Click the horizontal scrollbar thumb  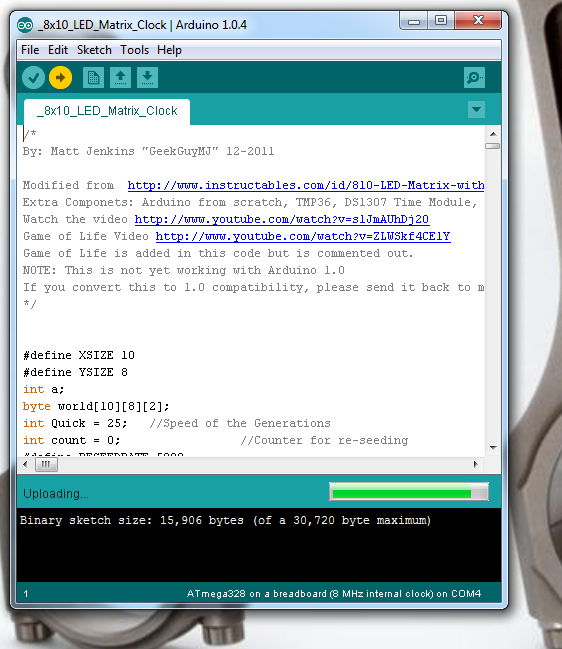(46, 465)
